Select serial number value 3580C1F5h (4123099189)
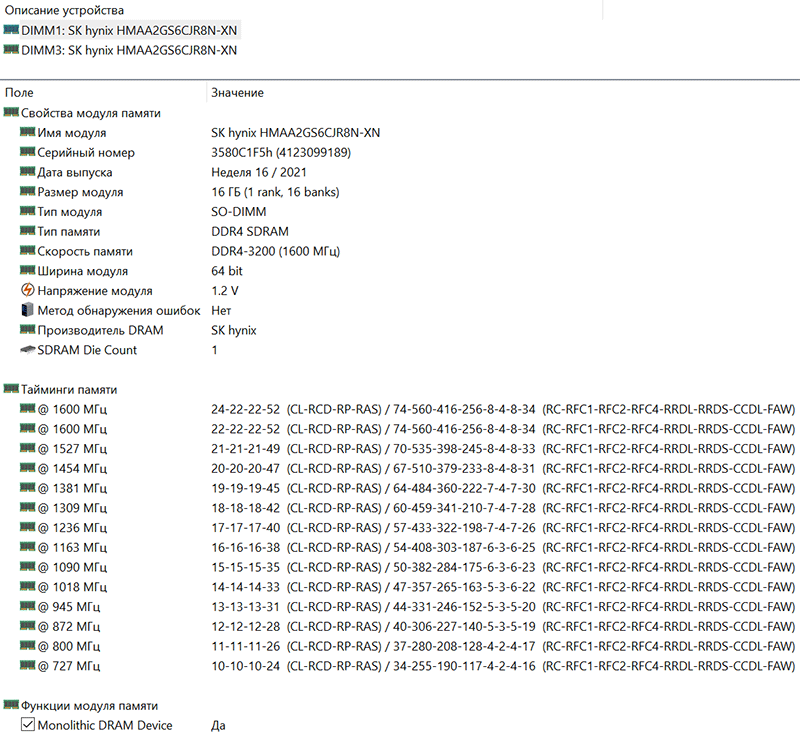Viewport: 800px width, 735px height. [x=281, y=153]
